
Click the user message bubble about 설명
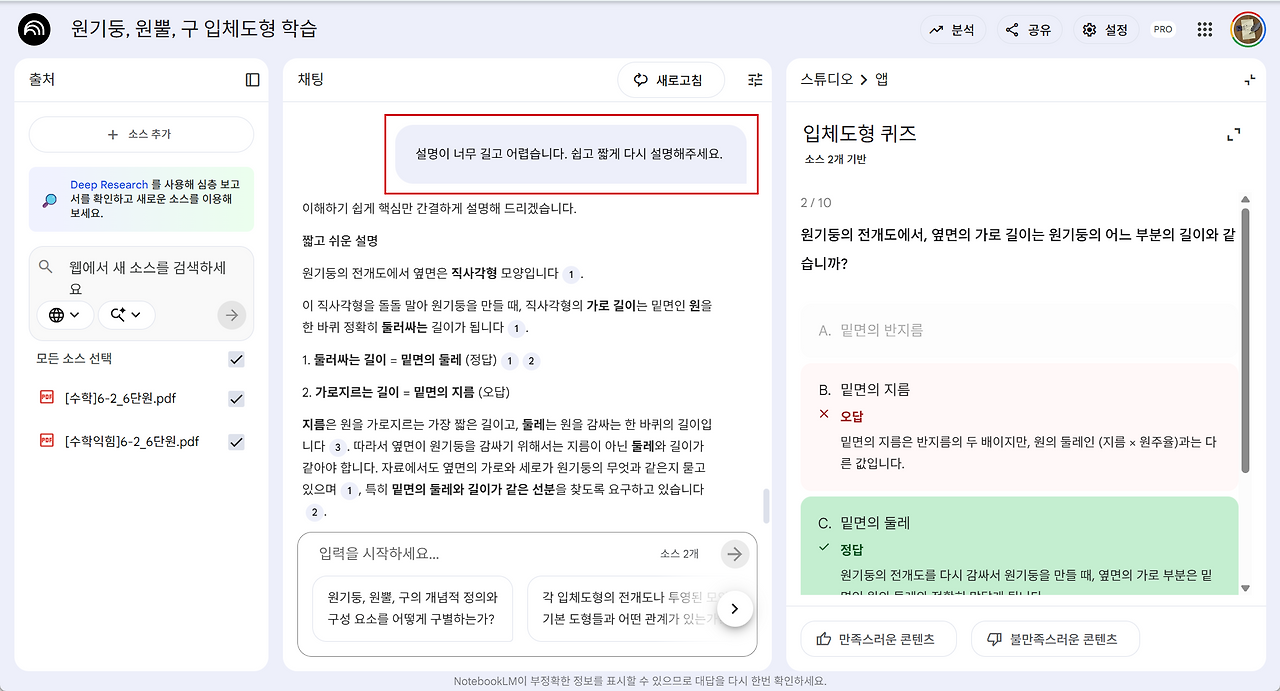570,154
